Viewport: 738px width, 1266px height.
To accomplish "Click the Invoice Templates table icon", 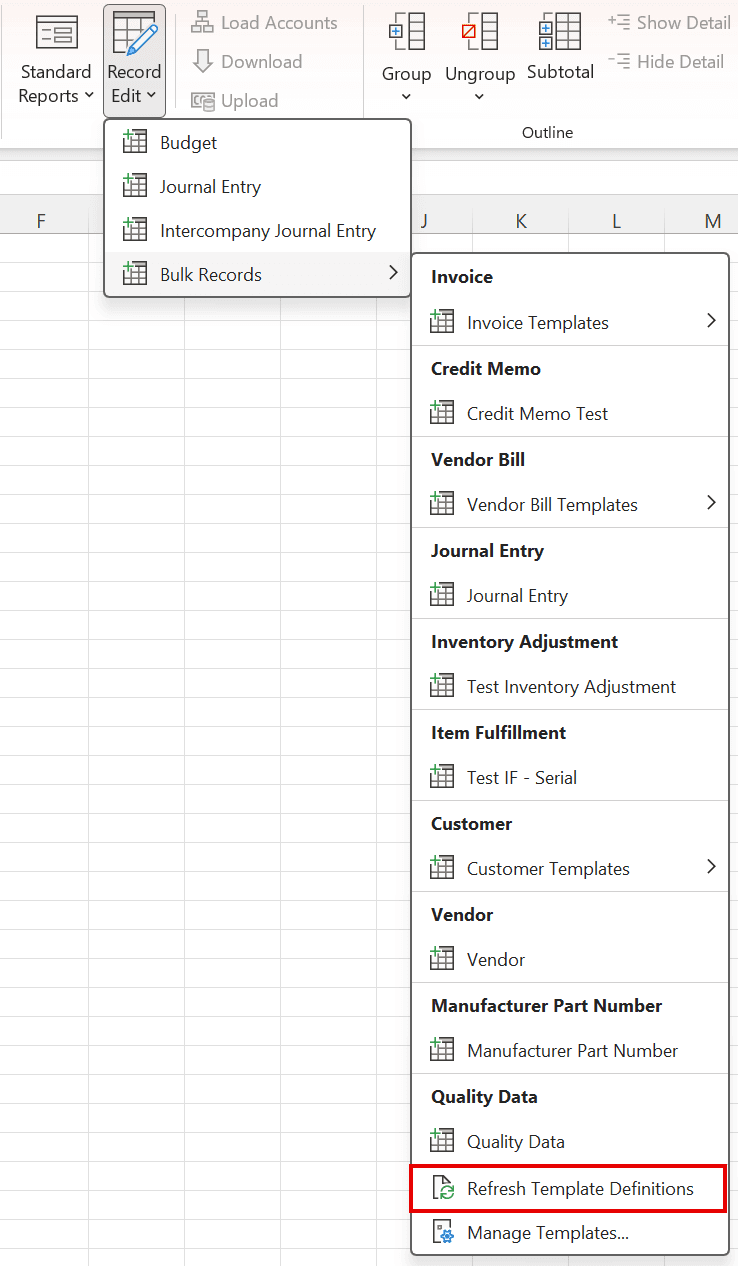I will tap(441, 322).
